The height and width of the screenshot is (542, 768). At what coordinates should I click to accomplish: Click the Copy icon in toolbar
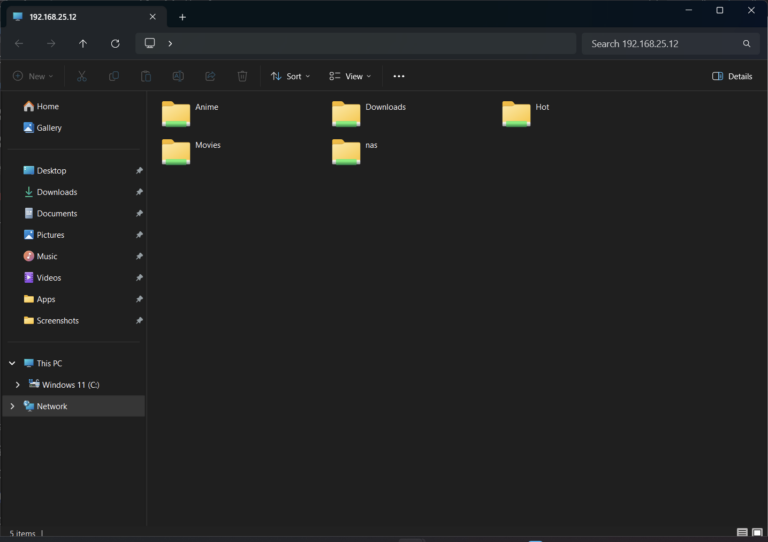[x=114, y=76]
